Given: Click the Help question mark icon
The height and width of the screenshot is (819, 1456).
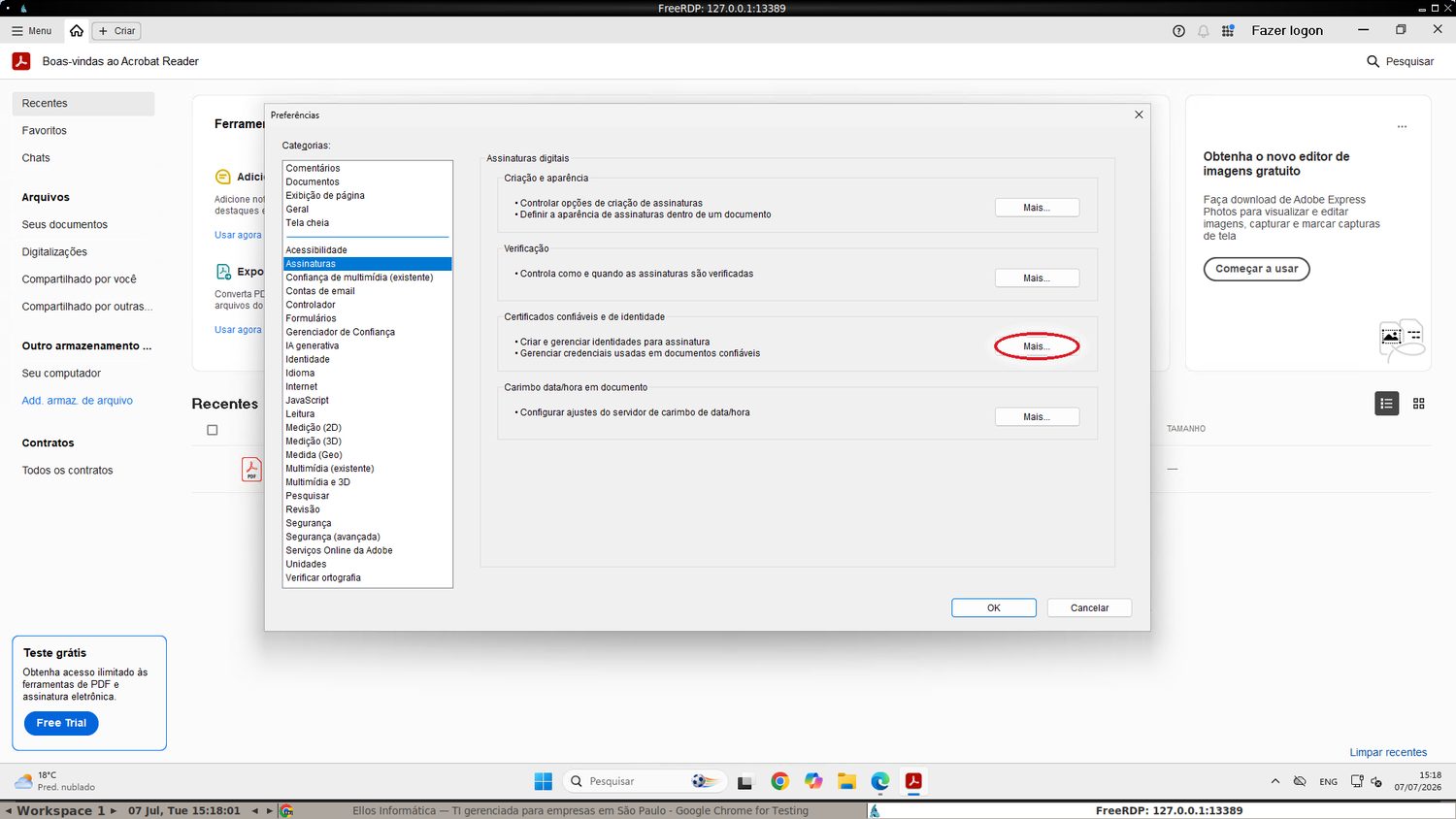Looking at the screenshot, I should pyautogui.click(x=1178, y=31).
